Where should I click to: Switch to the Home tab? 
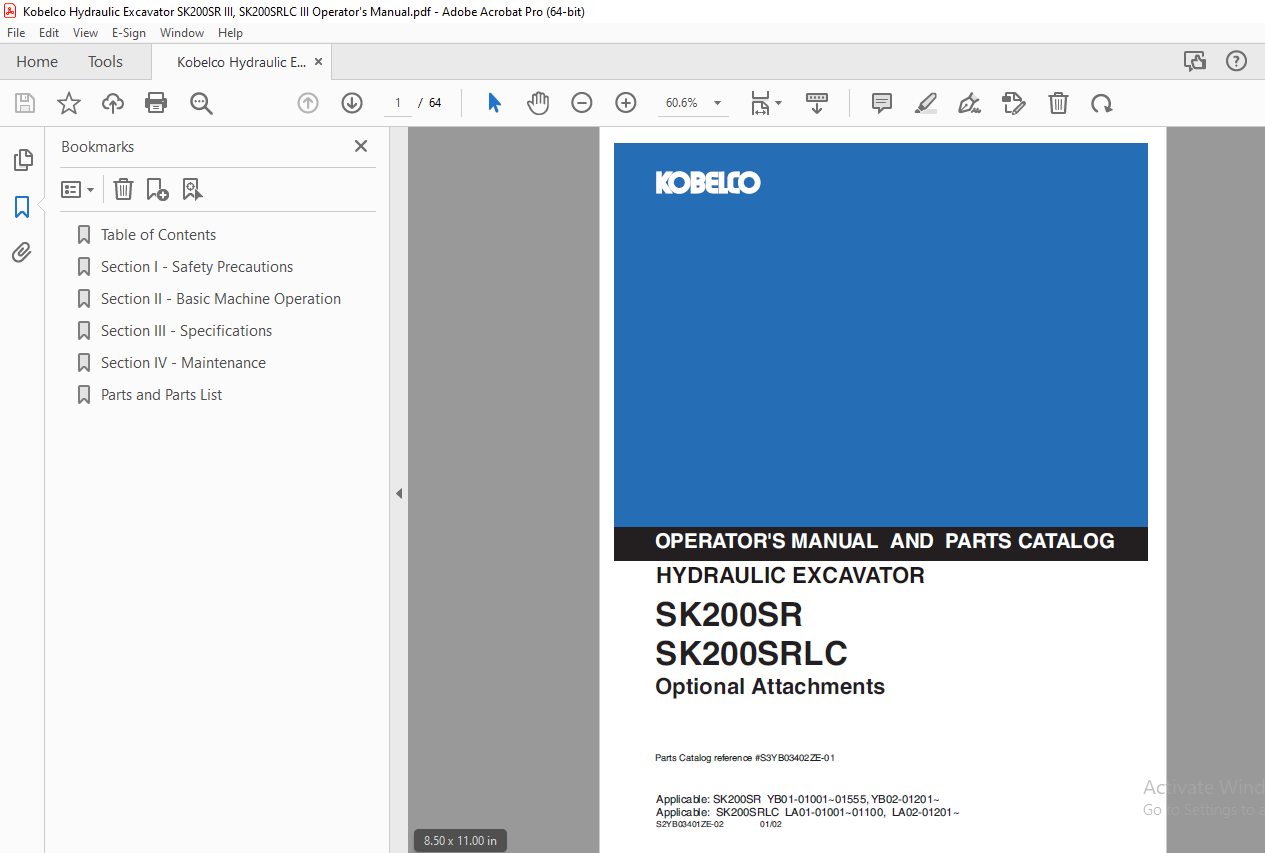tap(37, 62)
